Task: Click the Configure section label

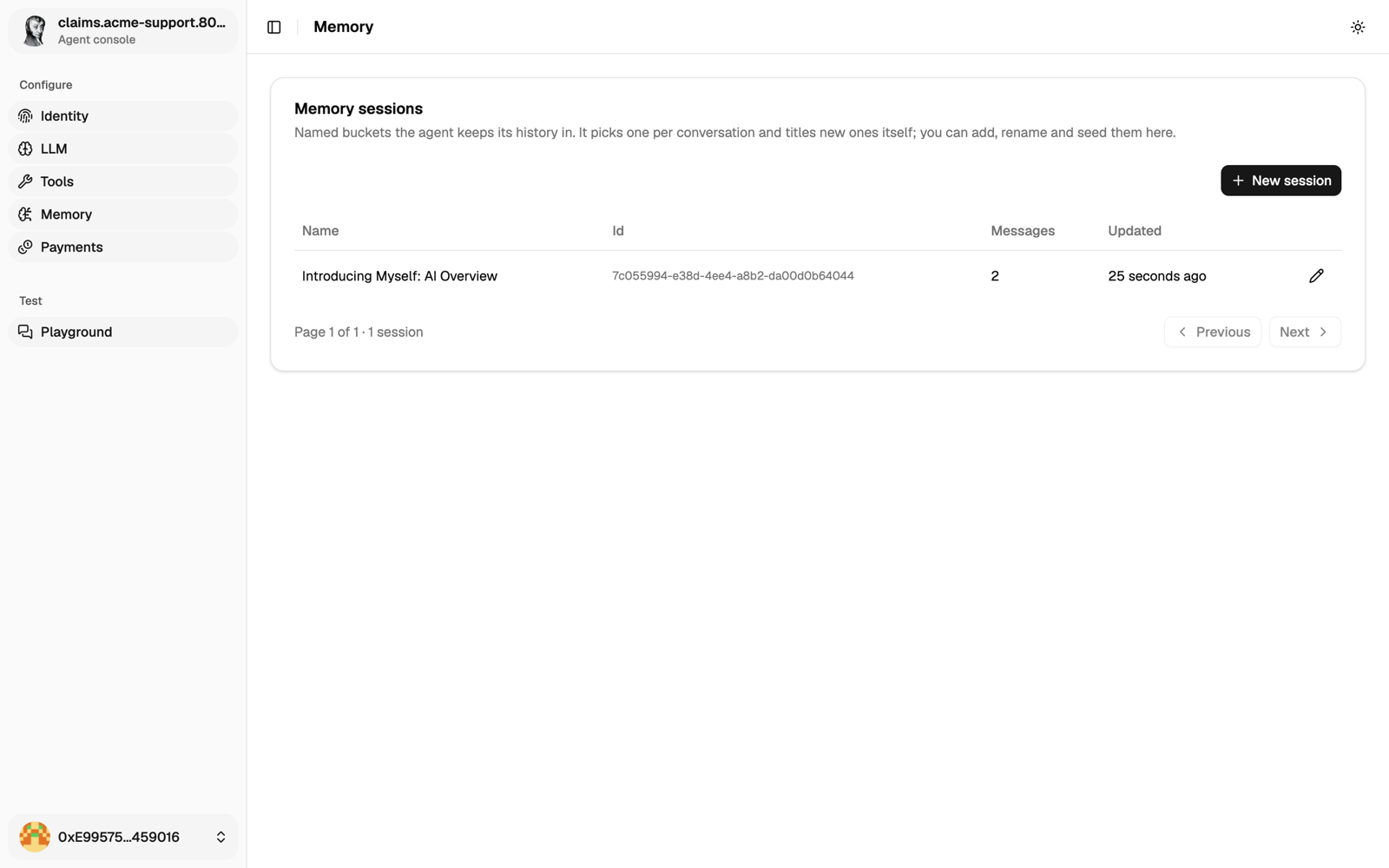Action: [x=46, y=85]
